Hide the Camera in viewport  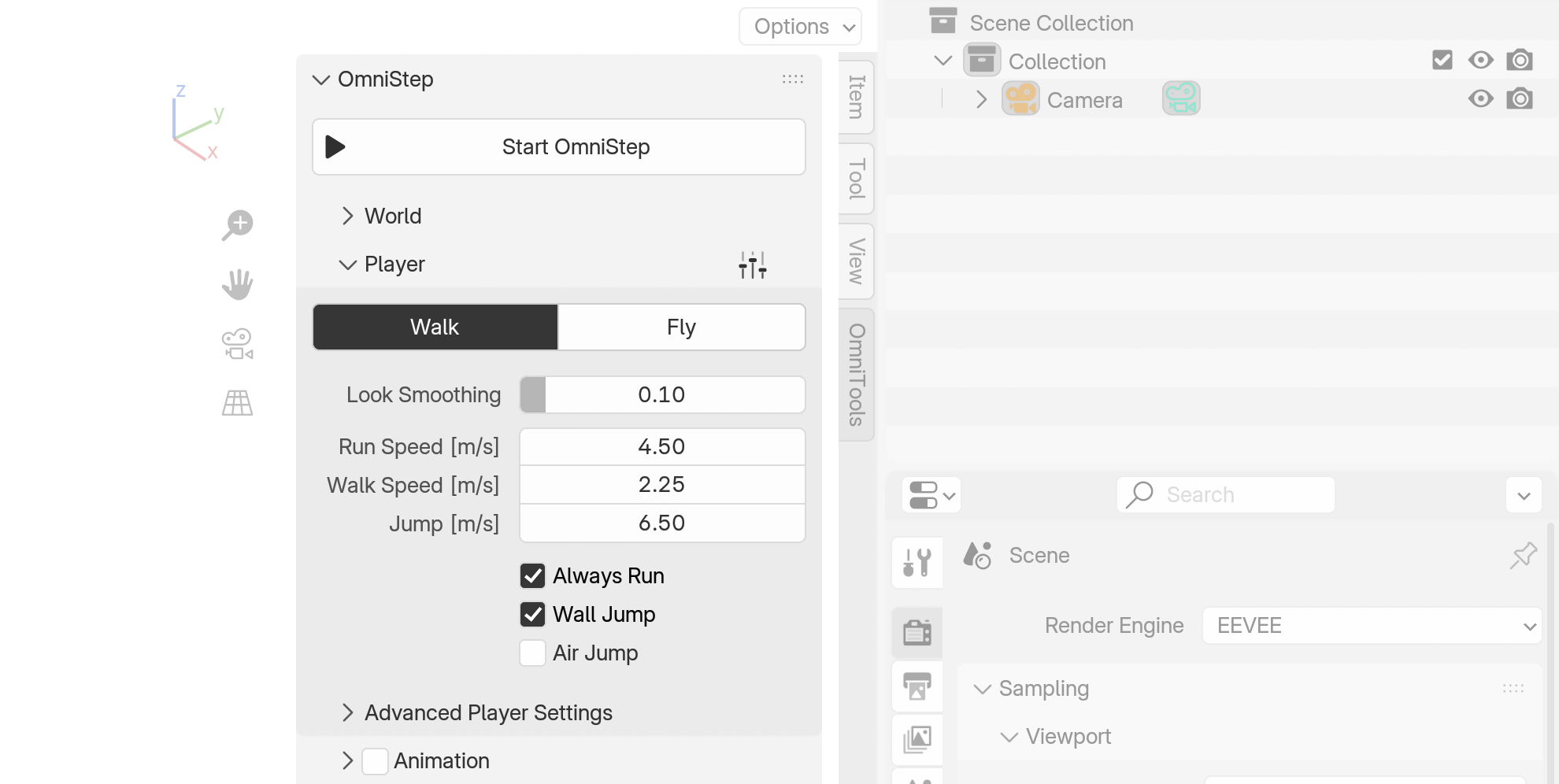1480,99
